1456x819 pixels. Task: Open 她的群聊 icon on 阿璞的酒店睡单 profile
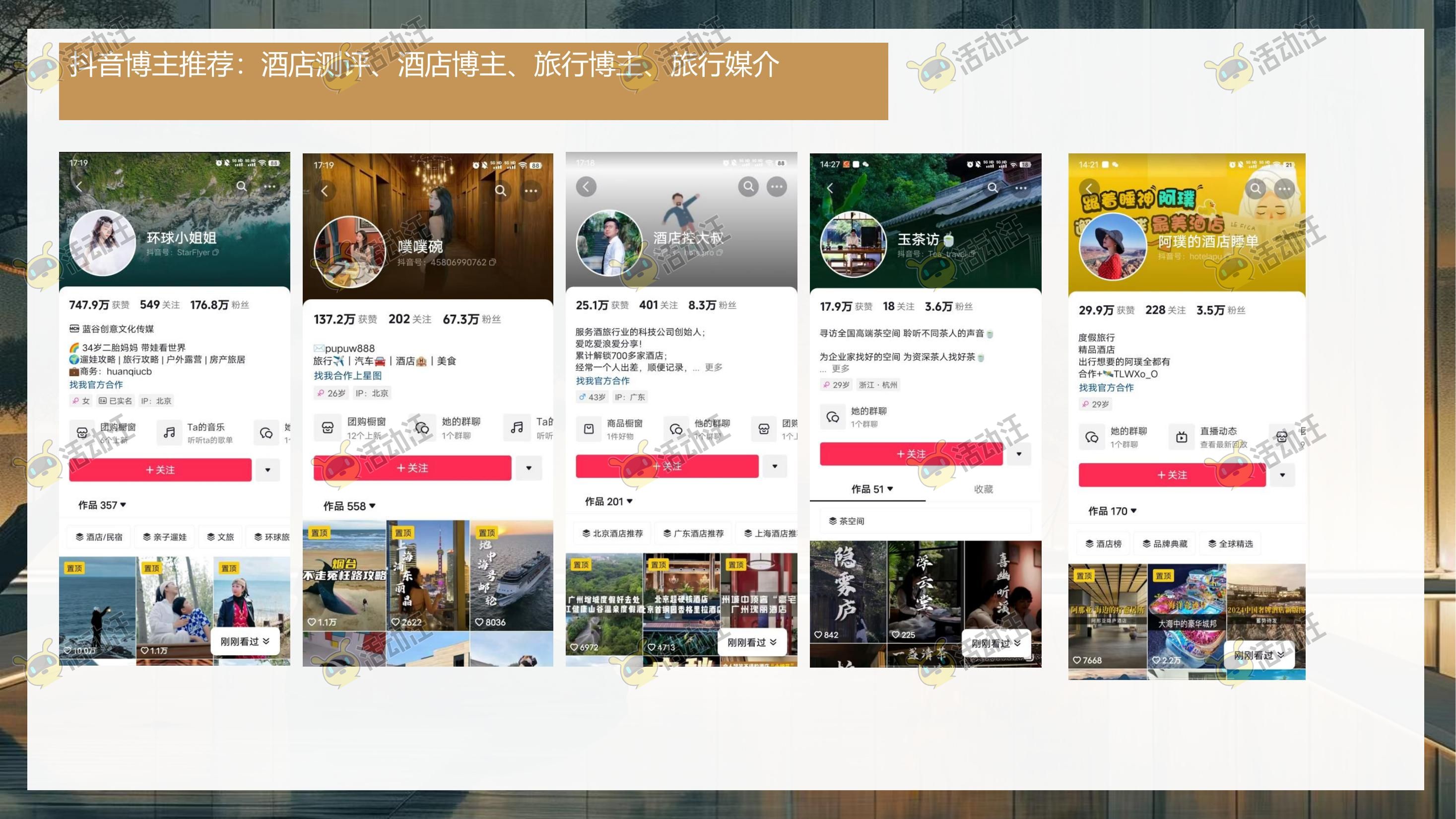pyautogui.click(x=1091, y=437)
